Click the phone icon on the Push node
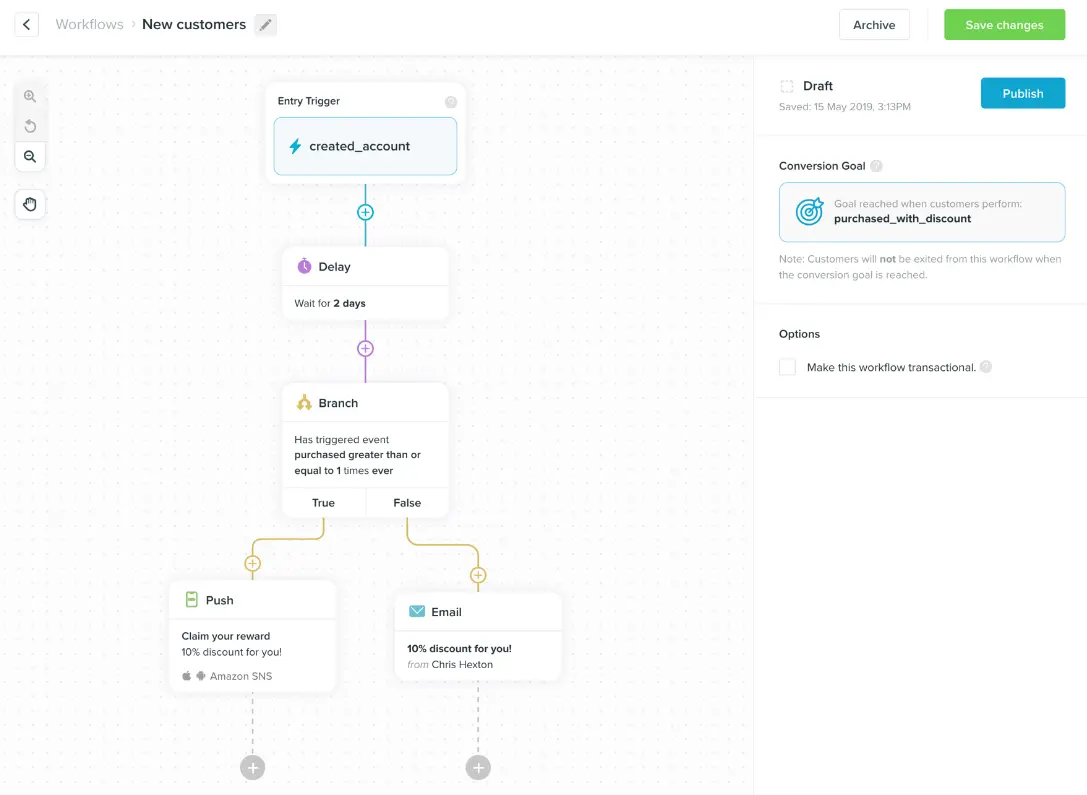Viewport: 1087px width, 795px height. (191, 600)
